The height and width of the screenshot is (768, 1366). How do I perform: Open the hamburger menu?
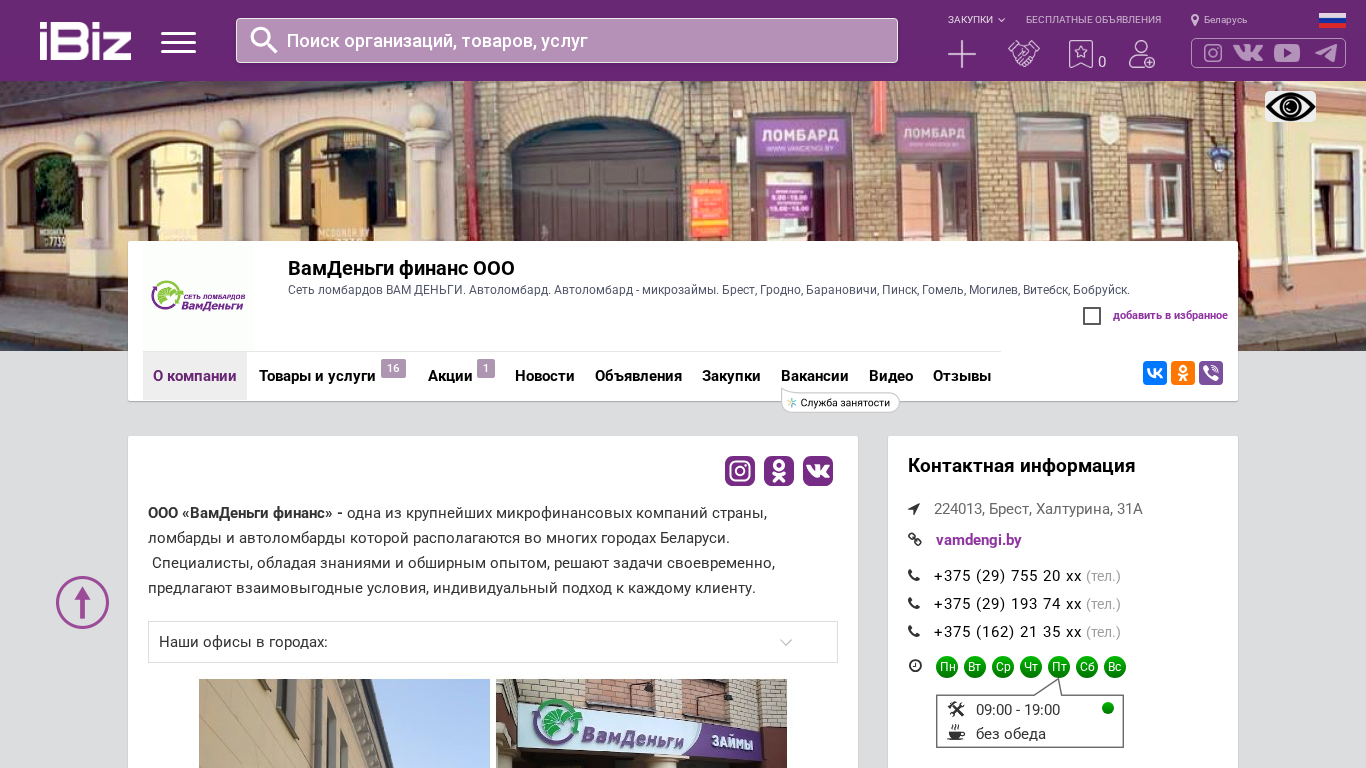point(178,42)
